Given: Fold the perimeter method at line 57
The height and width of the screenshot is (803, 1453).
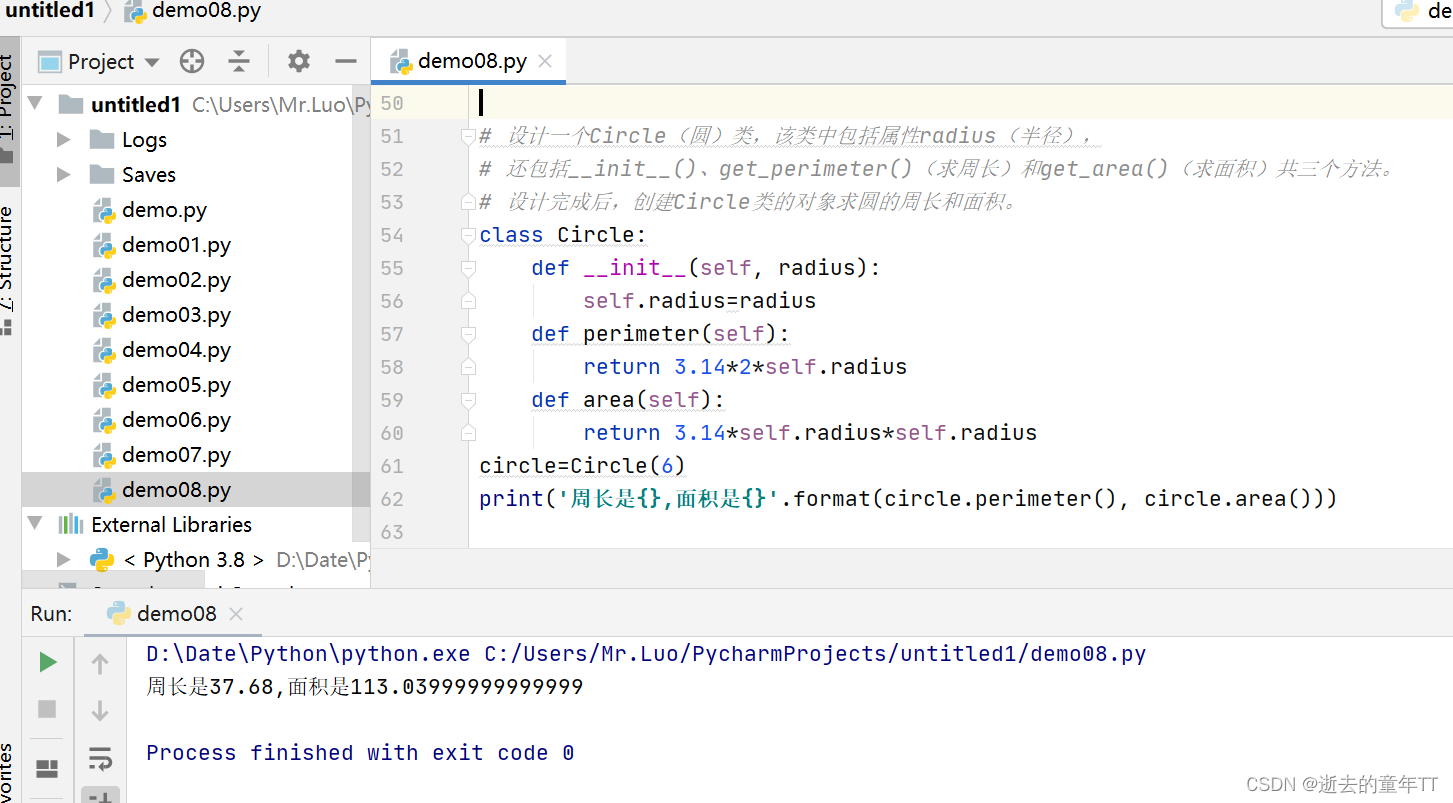Looking at the screenshot, I should click(468, 334).
